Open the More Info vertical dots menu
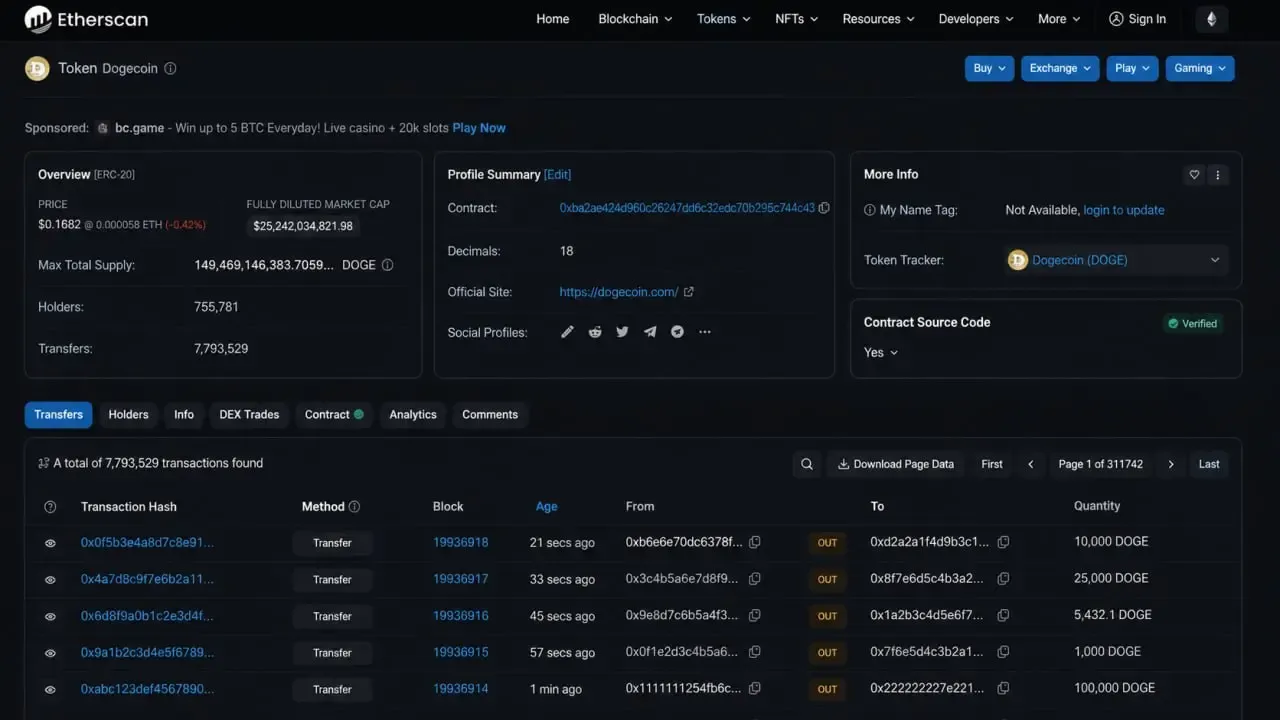 pos(1217,174)
